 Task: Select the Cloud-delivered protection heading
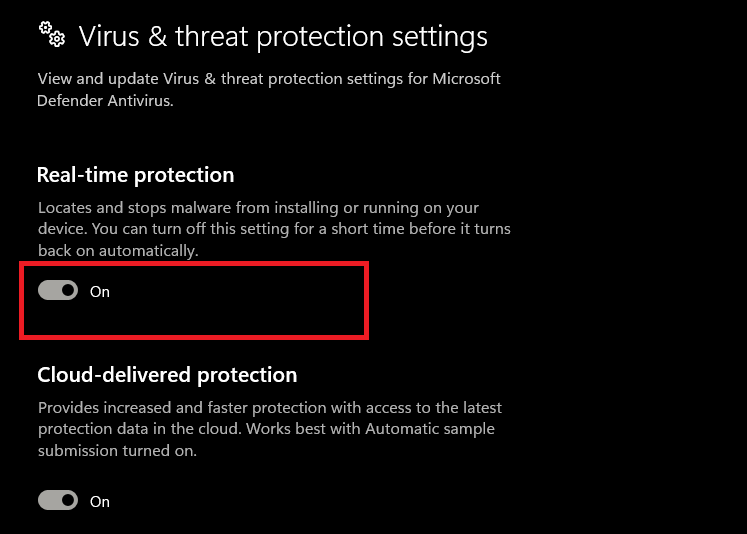pos(167,375)
